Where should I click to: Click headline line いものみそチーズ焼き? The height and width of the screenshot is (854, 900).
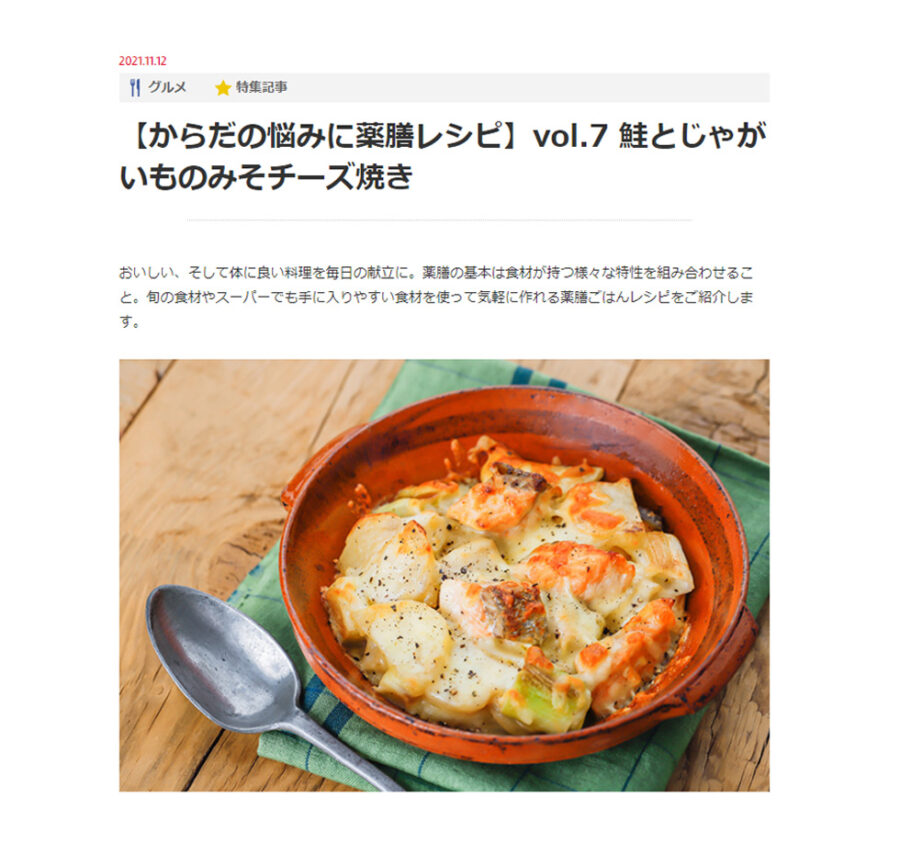point(266,177)
